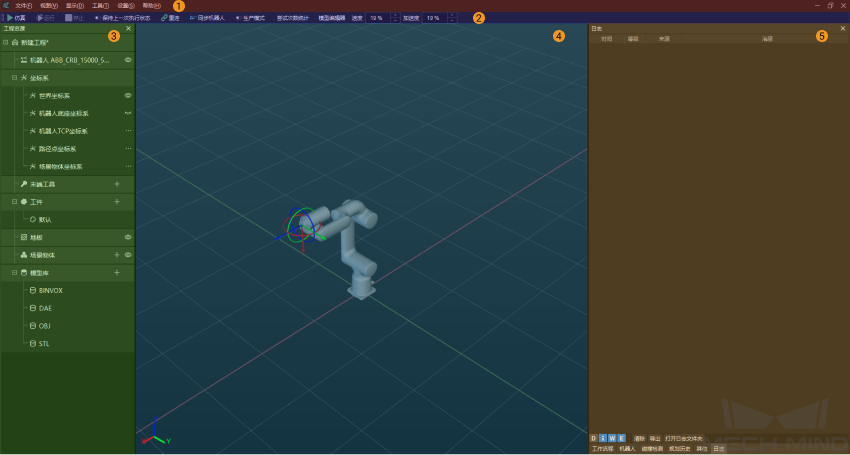
Task: Click the 运行 run button in toolbar
Action: coord(46,18)
